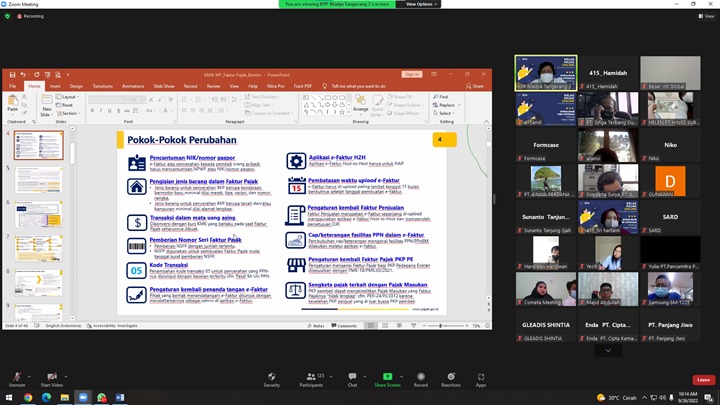
Task: Expand the View Options dropdown
Action: coord(421,4)
